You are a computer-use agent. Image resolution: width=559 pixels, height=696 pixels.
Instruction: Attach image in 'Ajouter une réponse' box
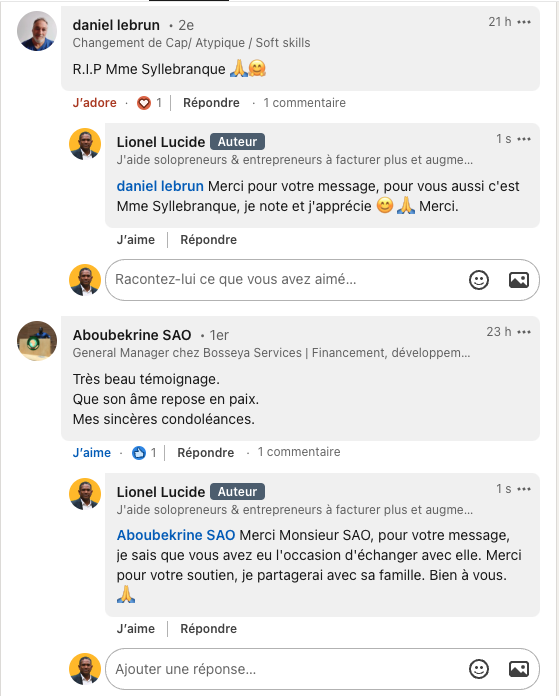[x=519, y=669]
